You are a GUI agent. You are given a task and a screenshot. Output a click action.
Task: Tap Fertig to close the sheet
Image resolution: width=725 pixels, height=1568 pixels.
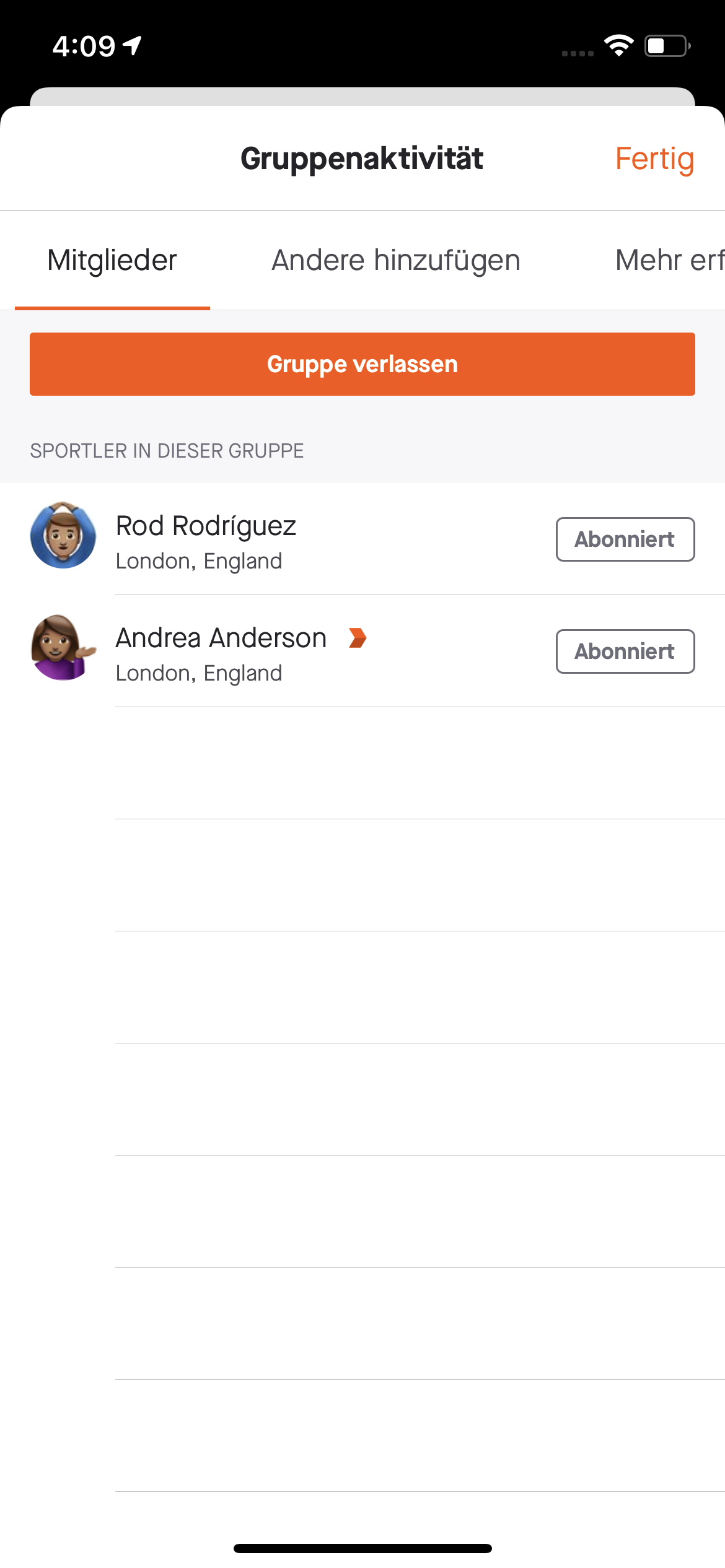[654, 159]
